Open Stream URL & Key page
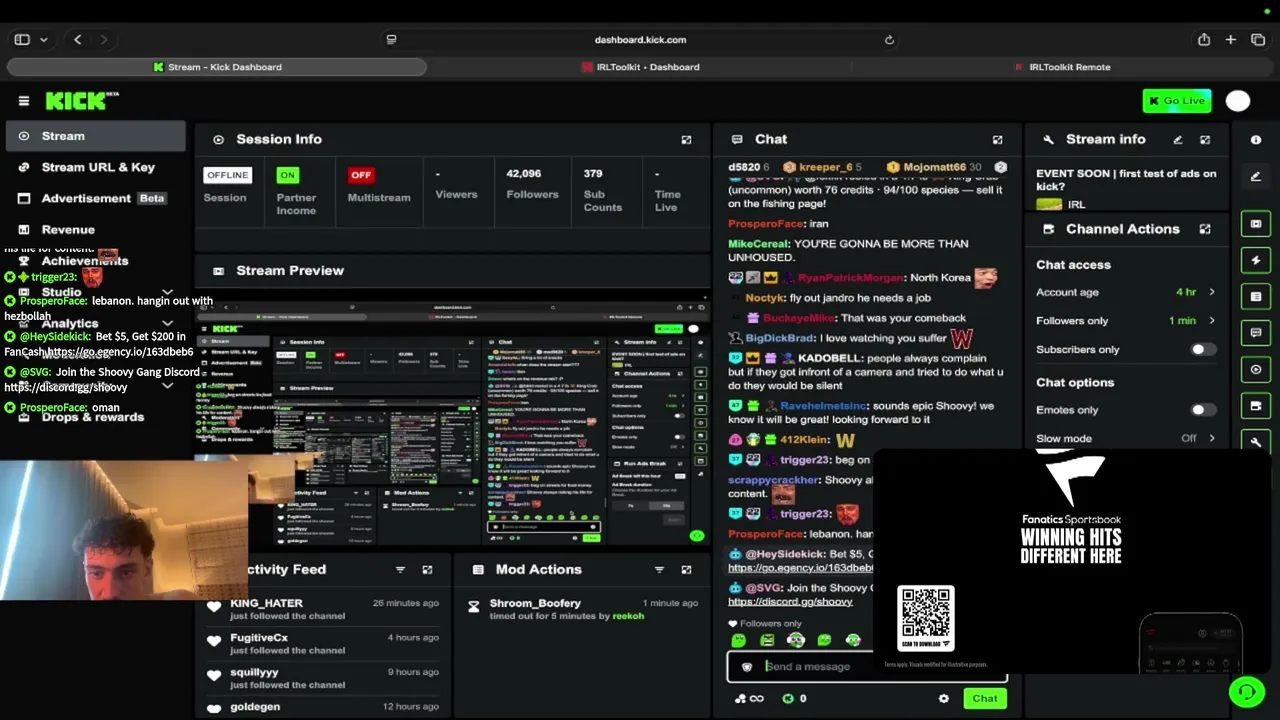The image size is (1280, 720). 95,167
